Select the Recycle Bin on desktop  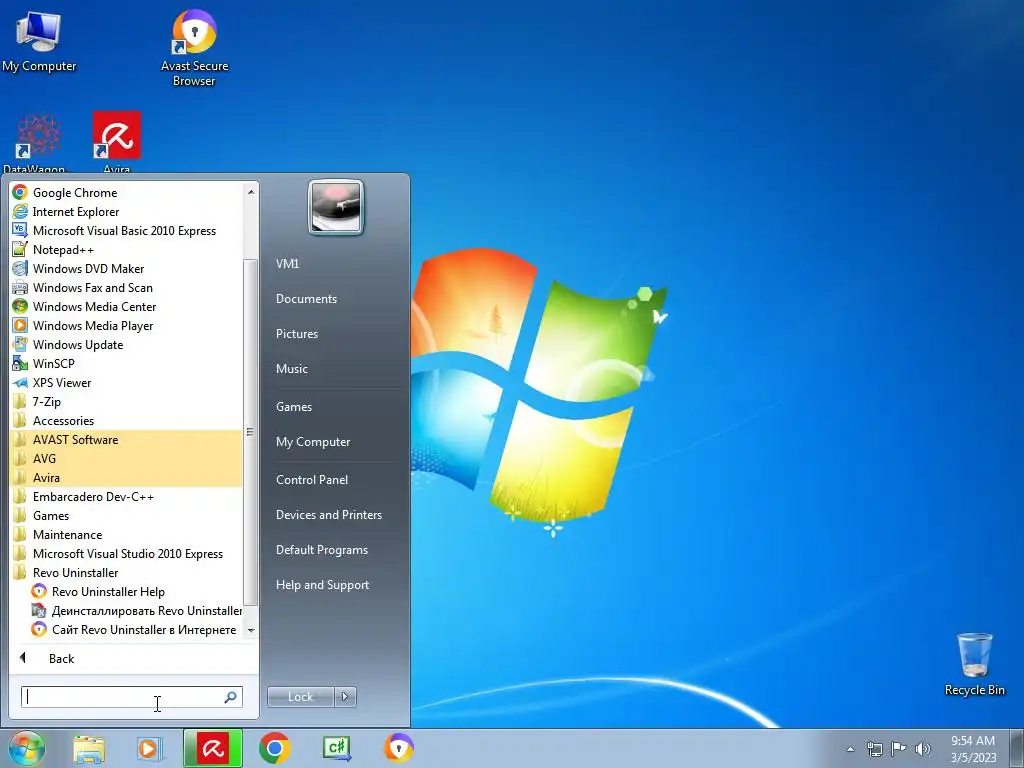974,664
